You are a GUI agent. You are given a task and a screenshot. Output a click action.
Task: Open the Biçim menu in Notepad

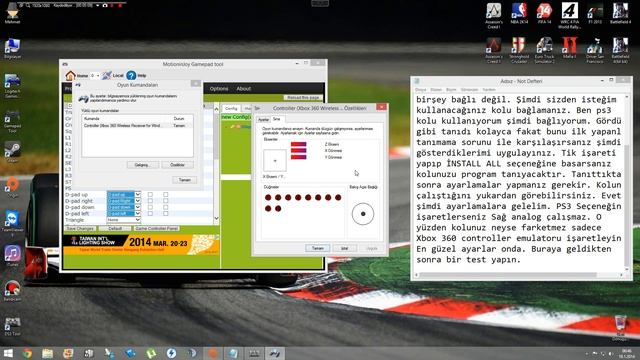pyautogui.click(x=451, y=89)
